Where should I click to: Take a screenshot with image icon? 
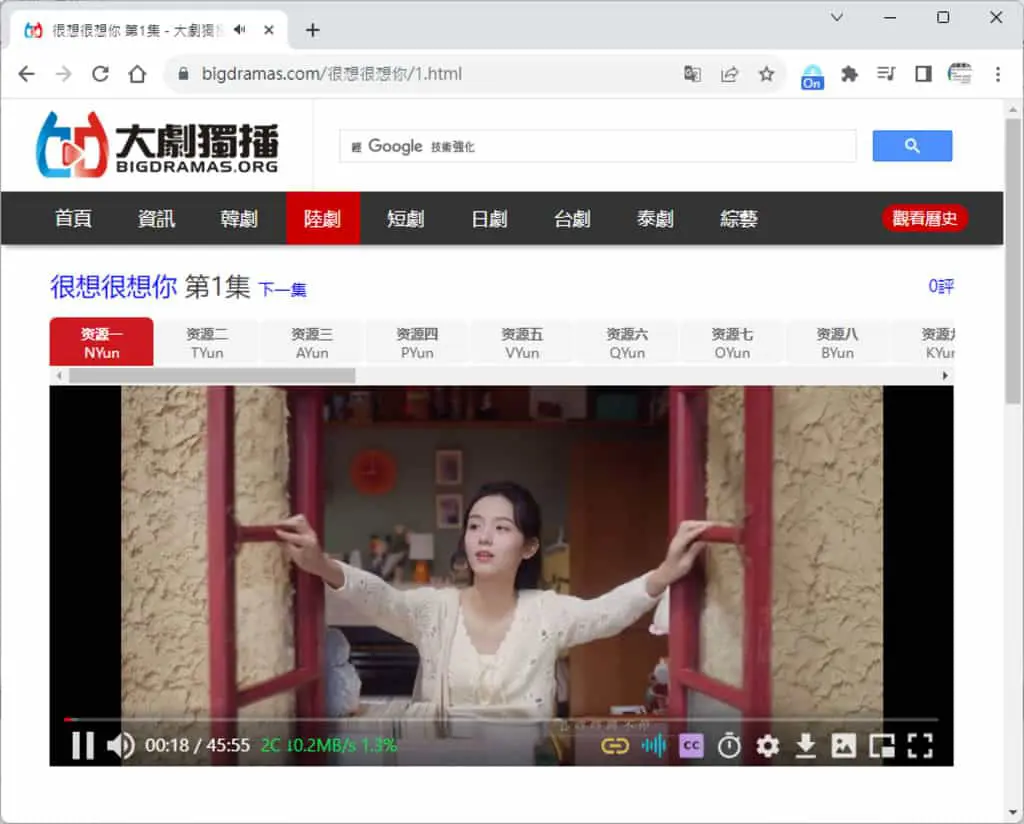(843, 745)
